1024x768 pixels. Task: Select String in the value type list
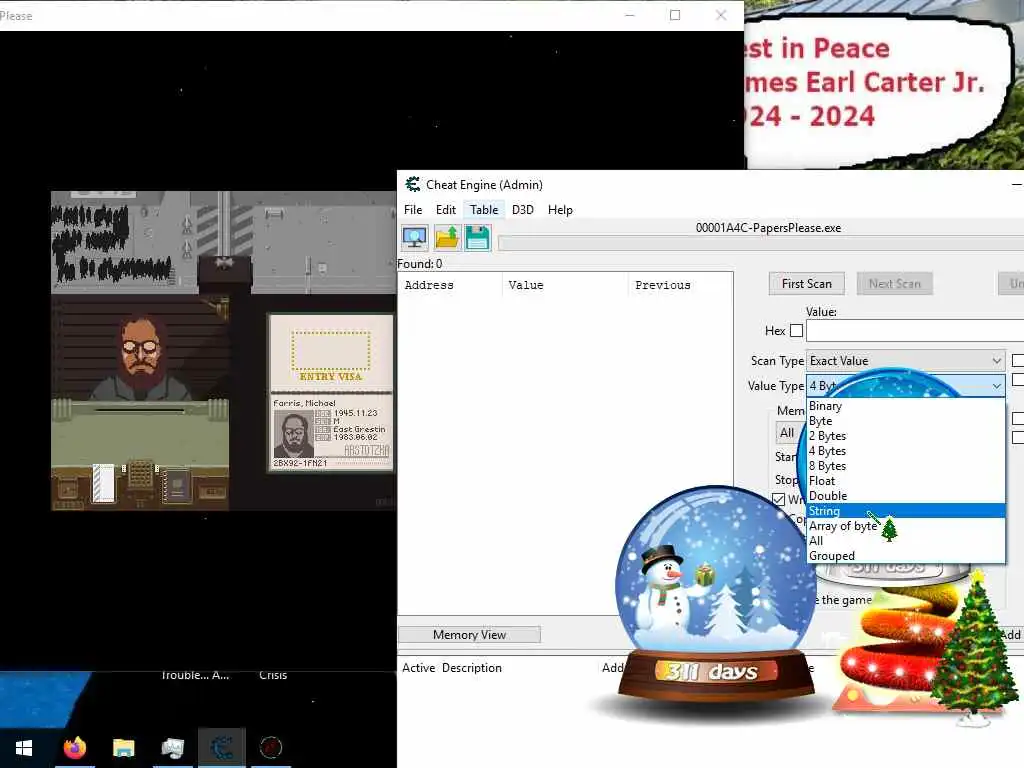coord(906,511)
